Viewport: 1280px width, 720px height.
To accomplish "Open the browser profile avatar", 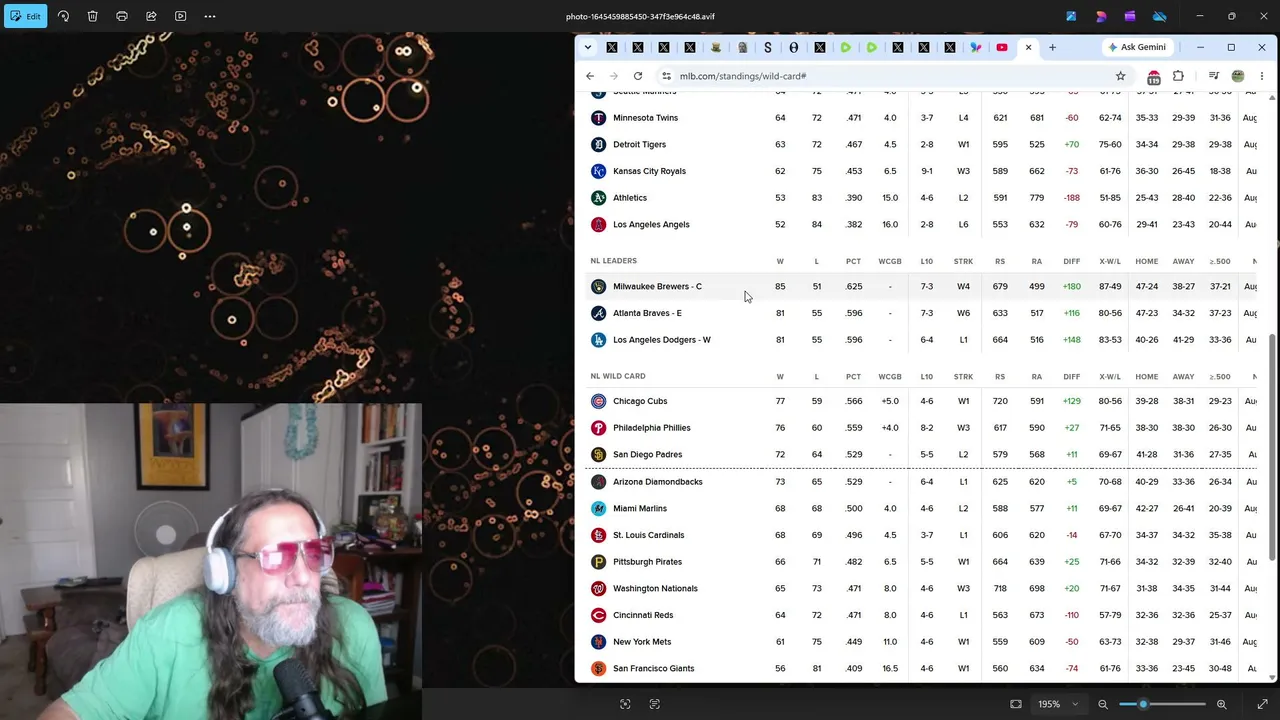I will 1238,76.
